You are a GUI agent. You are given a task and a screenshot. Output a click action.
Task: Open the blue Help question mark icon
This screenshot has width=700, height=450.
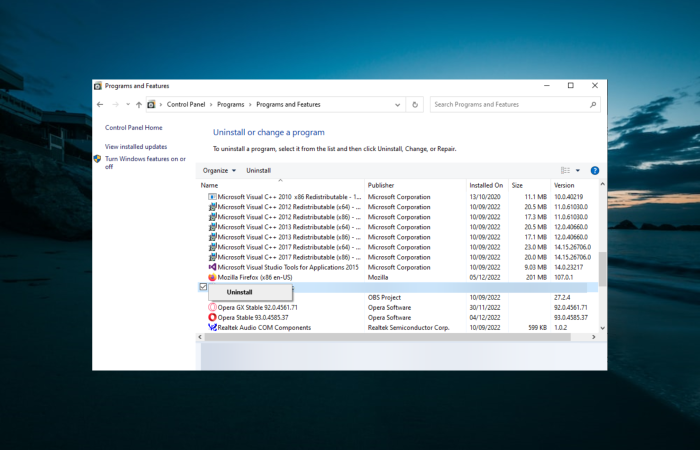tap(595, 171)
